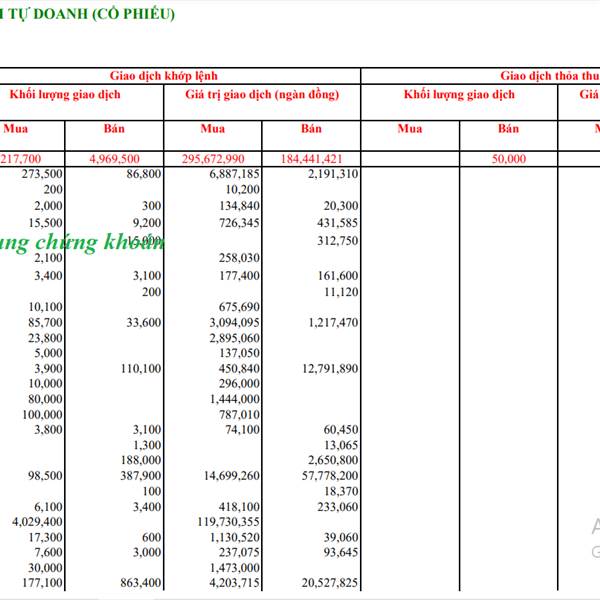
Task: Select the cell 258,030
Action: tap(240, 258)
